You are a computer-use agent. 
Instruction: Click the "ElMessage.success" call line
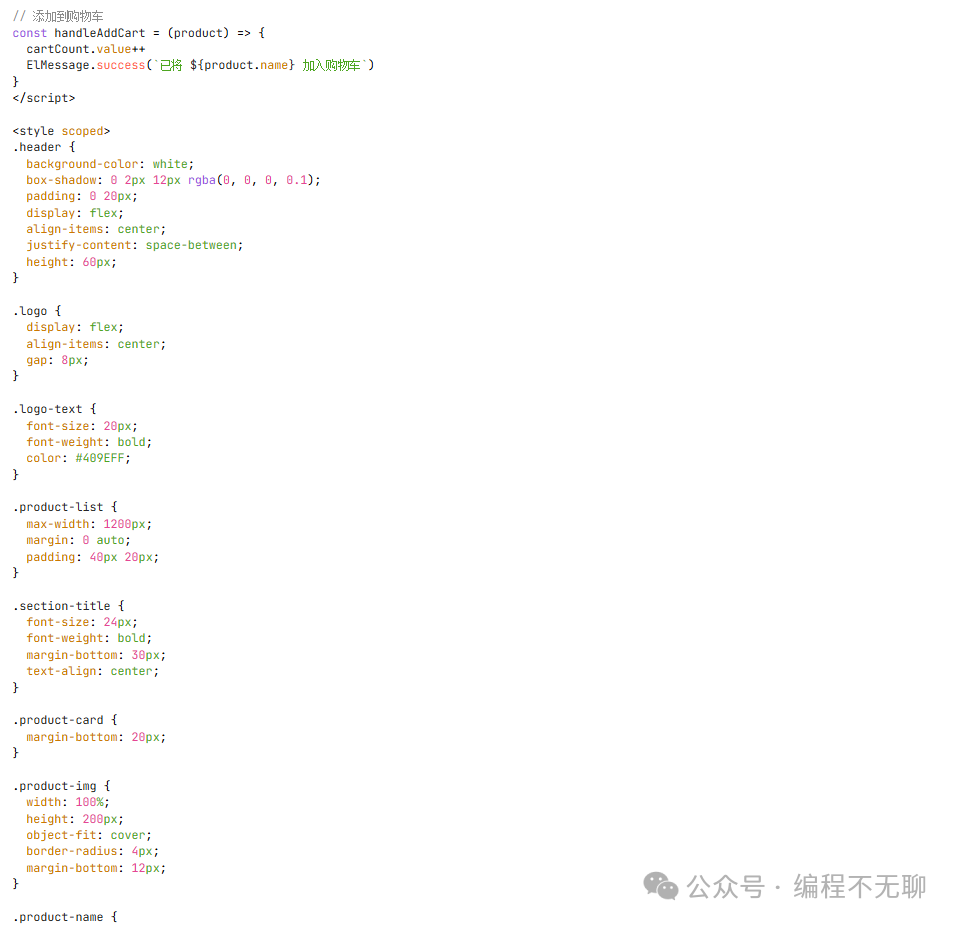tap(200, 65)
